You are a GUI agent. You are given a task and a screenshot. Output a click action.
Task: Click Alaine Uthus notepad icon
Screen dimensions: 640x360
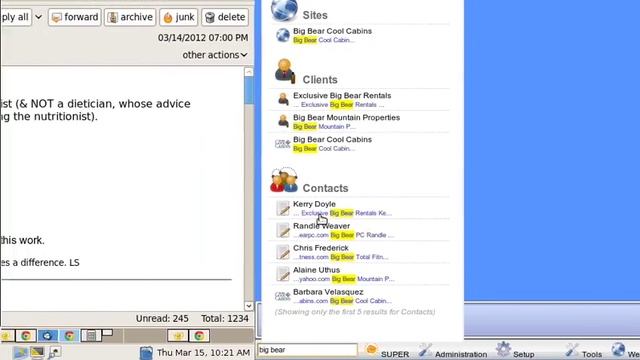click(282, 274)
